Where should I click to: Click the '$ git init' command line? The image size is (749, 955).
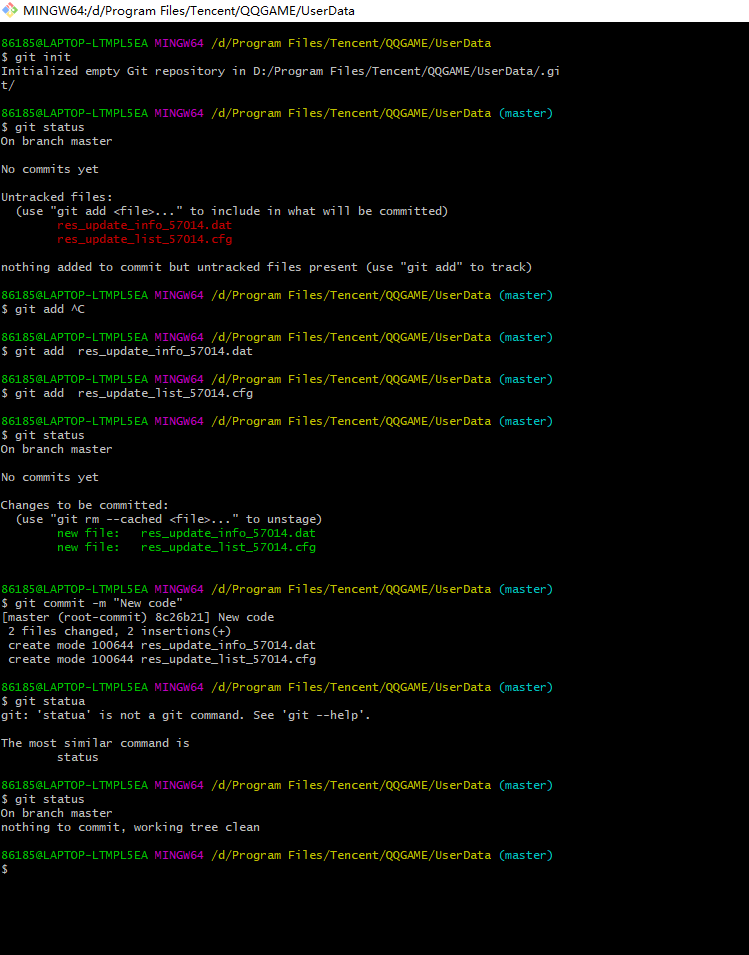(36, 57)
